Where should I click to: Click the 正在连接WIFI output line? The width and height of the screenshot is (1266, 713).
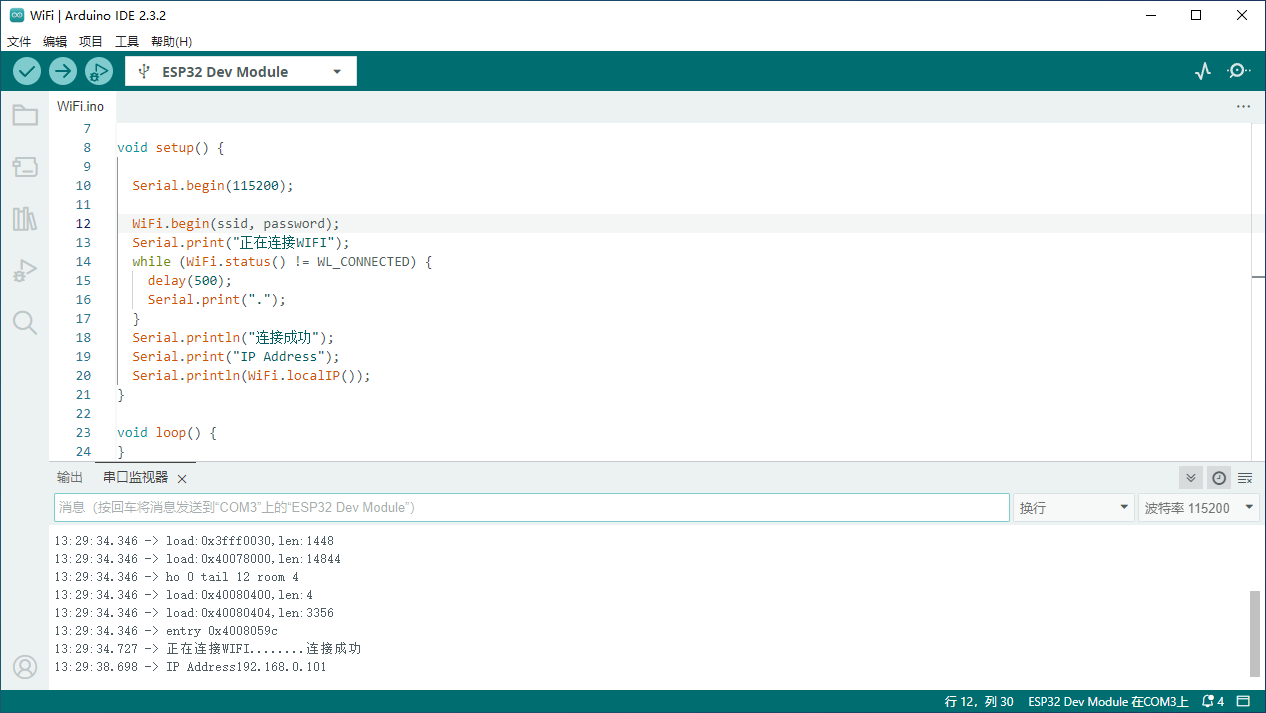tap(207, 649)
